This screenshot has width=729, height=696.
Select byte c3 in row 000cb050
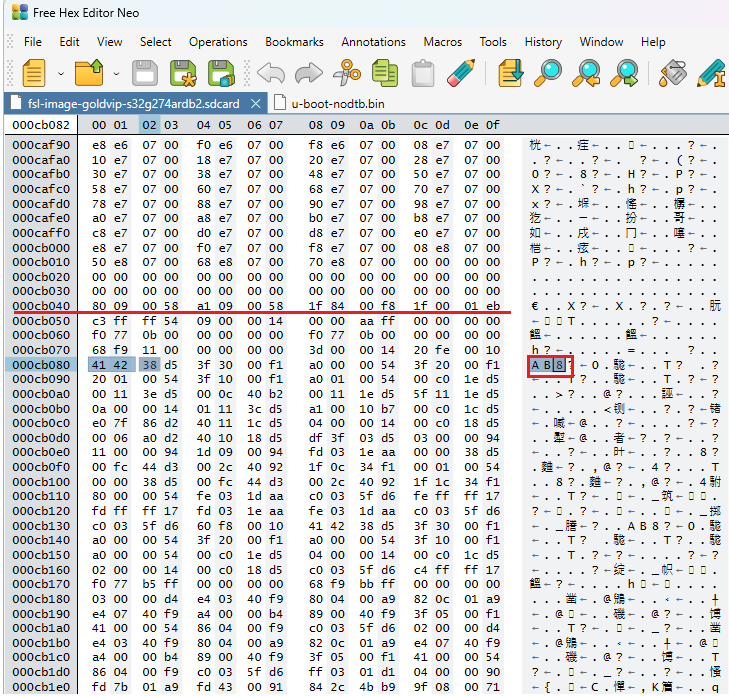coord(99,321)
